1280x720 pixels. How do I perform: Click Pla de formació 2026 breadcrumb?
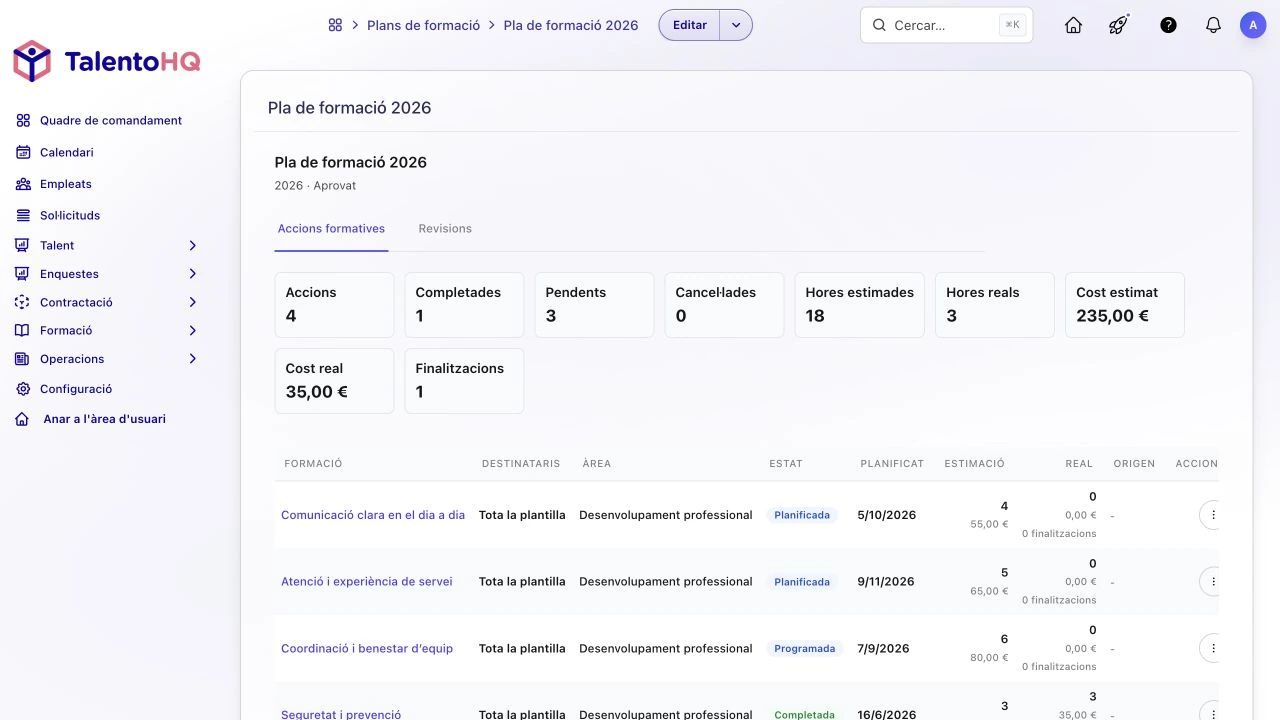pyautogui.click(x=571, y=25)
